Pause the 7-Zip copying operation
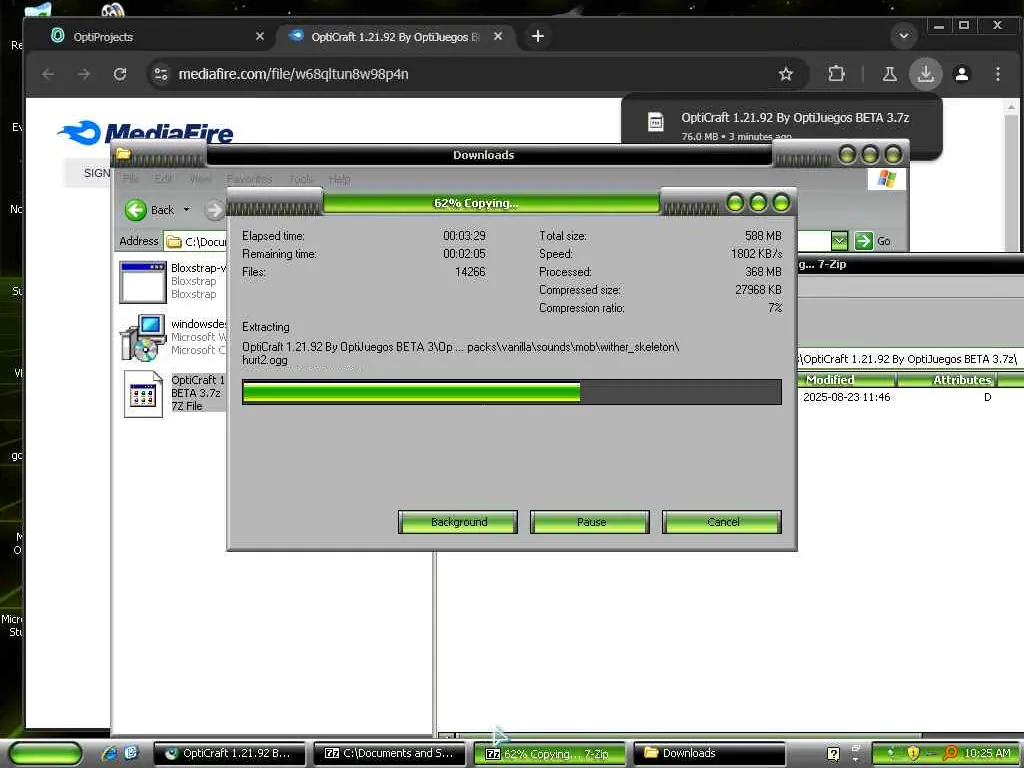Screen dimensions: 1024x768 tap(590, 522)
